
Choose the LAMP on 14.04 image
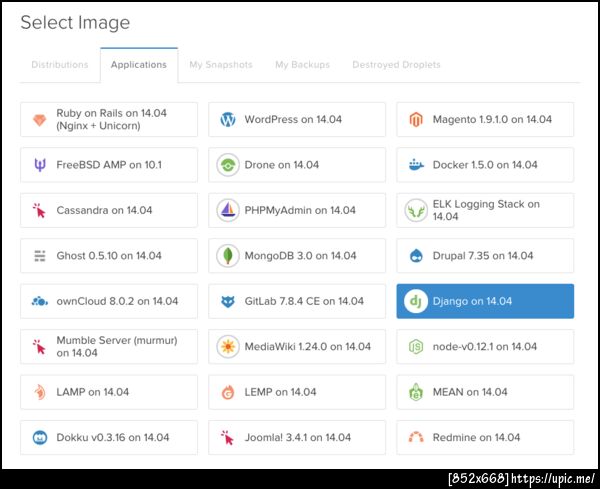pos(109,392)
